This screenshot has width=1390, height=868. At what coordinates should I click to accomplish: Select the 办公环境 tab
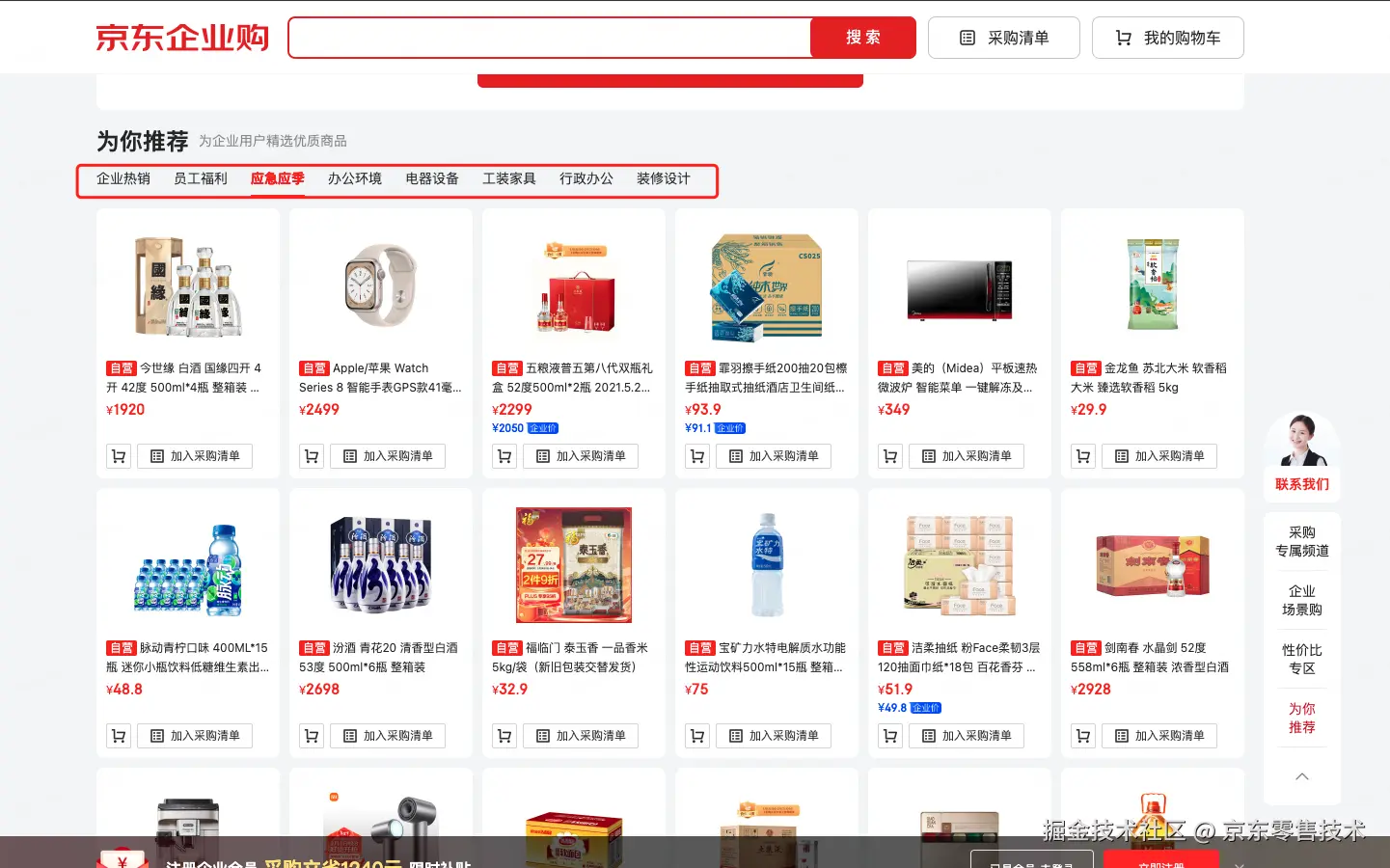355,178
